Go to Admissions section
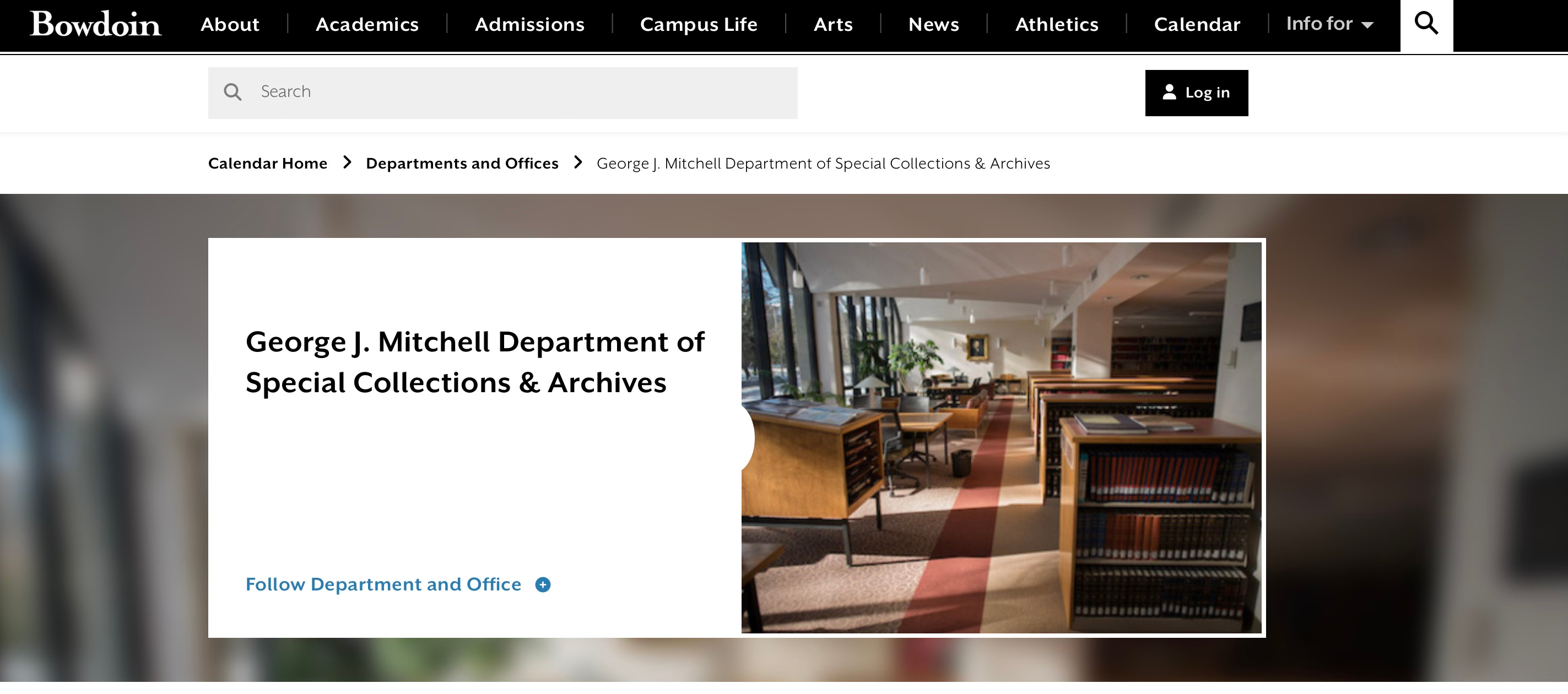This screenshot has width=1568, height=694. point(529,24)
